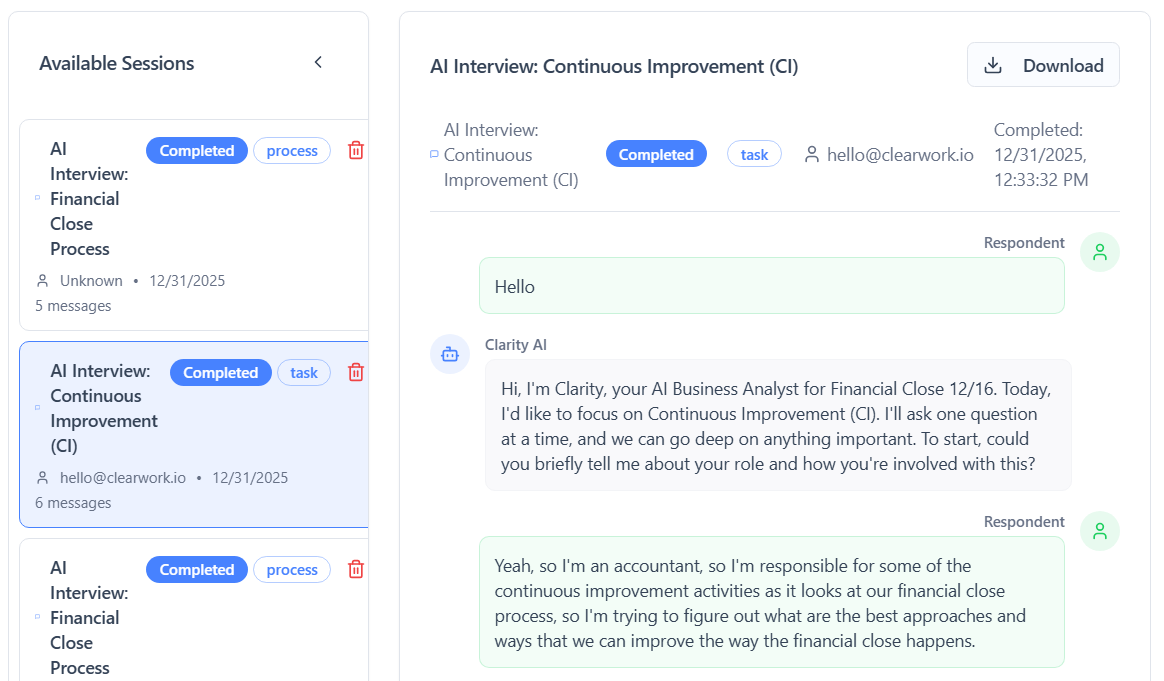Open the bottom Financial Close Process session
The height and width of the screenshot is (681, 1164).
coord(194,610)
